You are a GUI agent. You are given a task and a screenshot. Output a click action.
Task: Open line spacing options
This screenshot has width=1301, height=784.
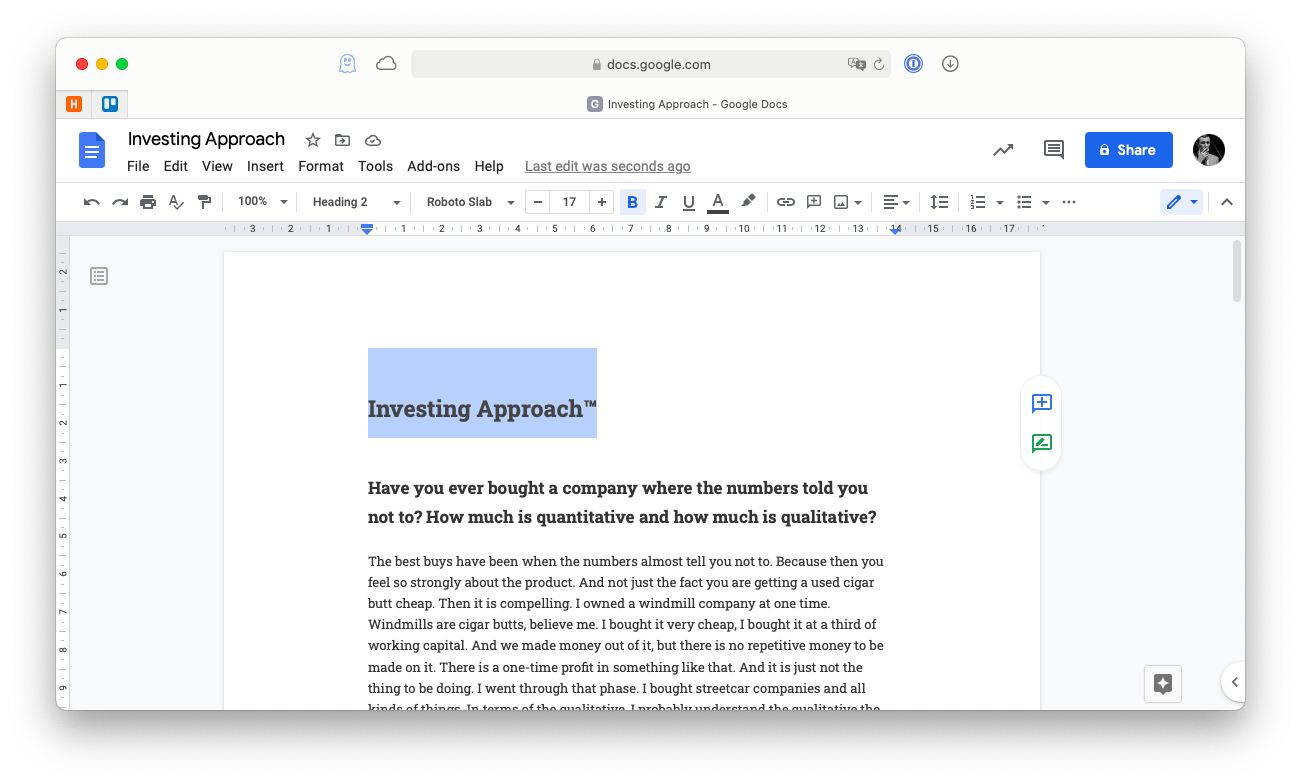point(938,201)
